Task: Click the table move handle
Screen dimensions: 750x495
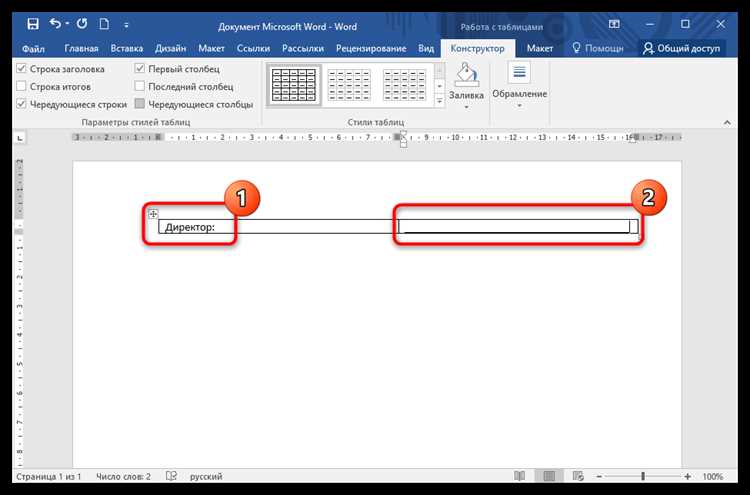Action: (153, 214)
